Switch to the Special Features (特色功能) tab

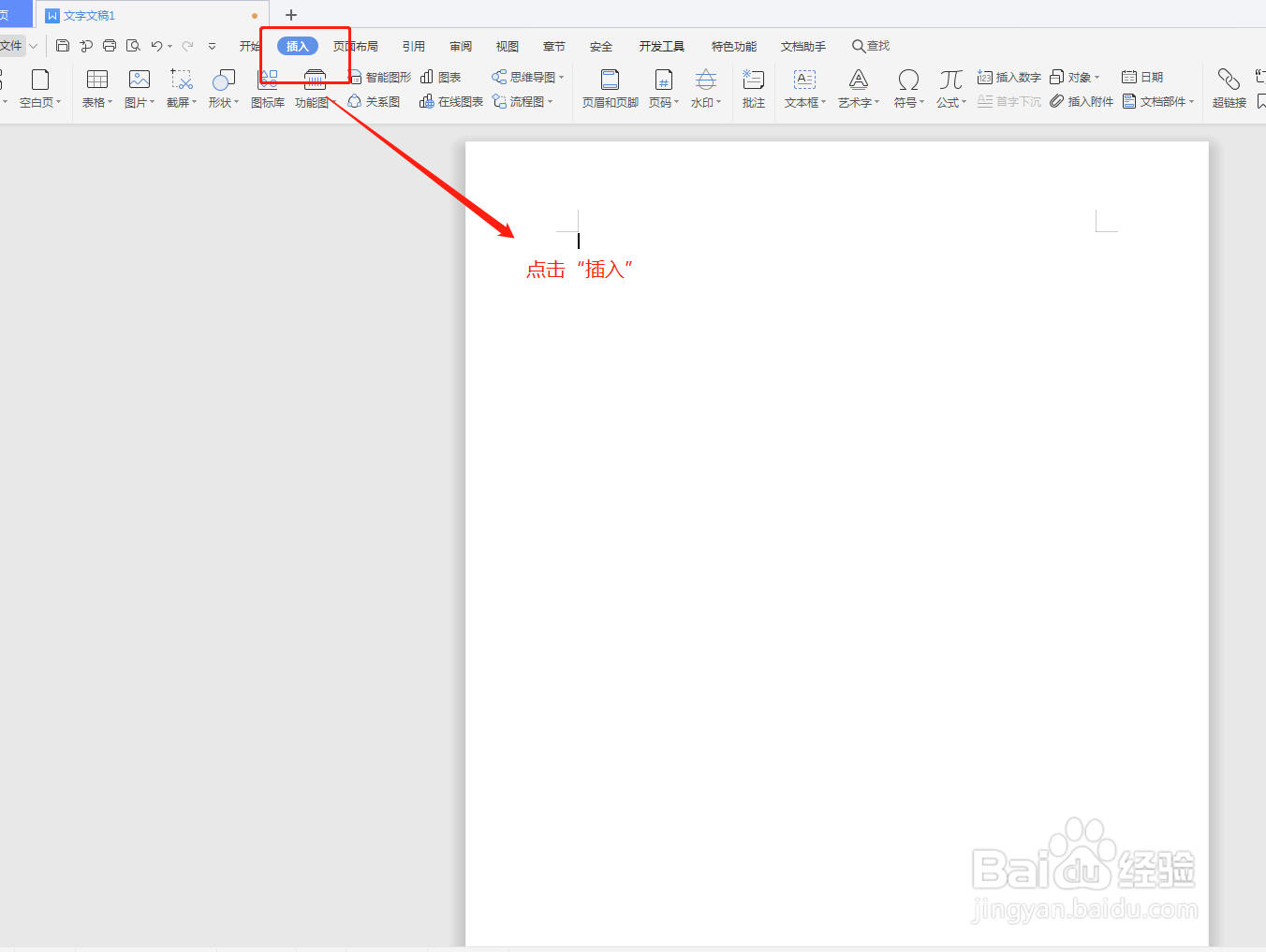(734, 46)
